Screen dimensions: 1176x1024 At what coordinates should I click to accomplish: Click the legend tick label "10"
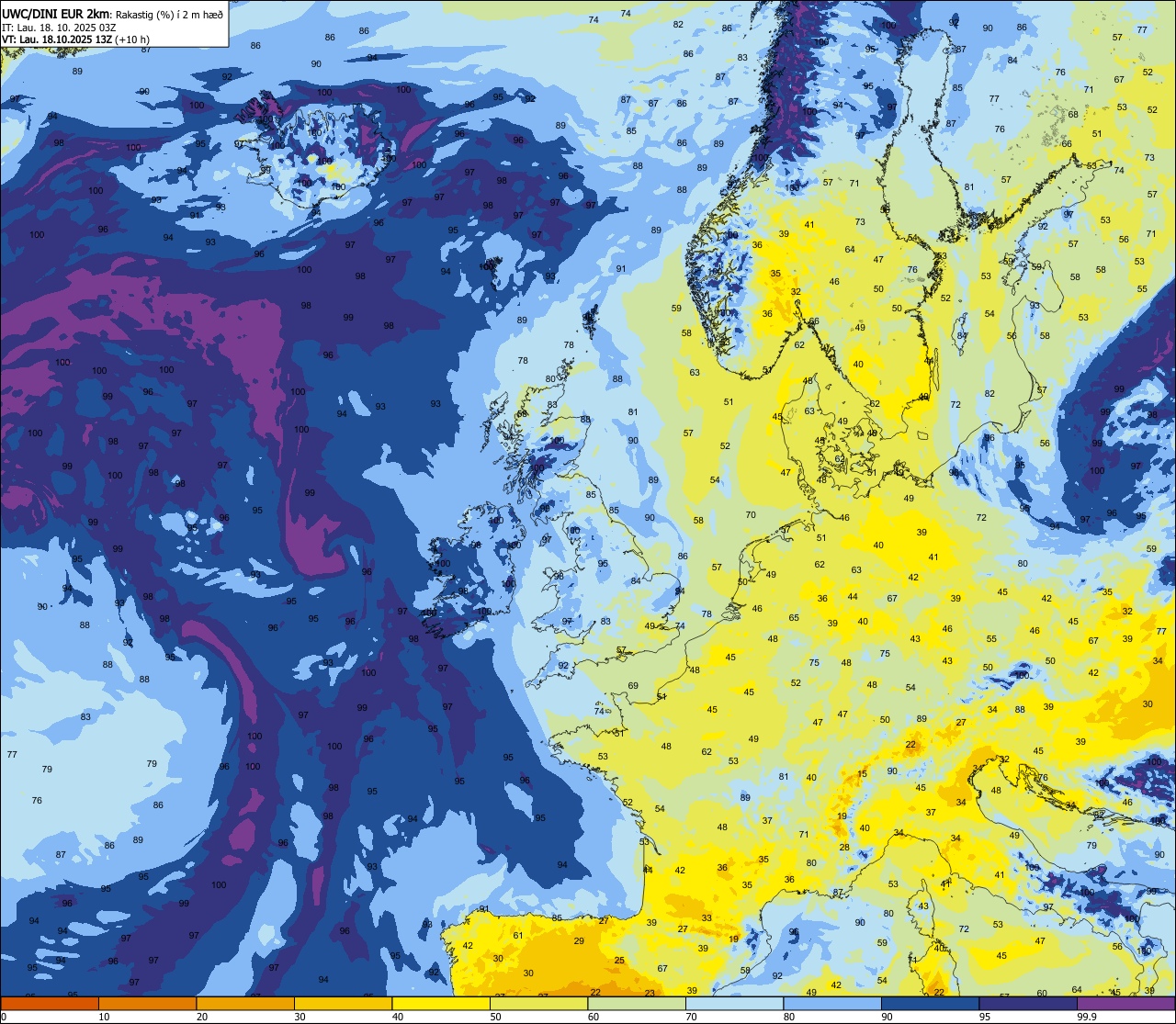(x=104, y=1017)
